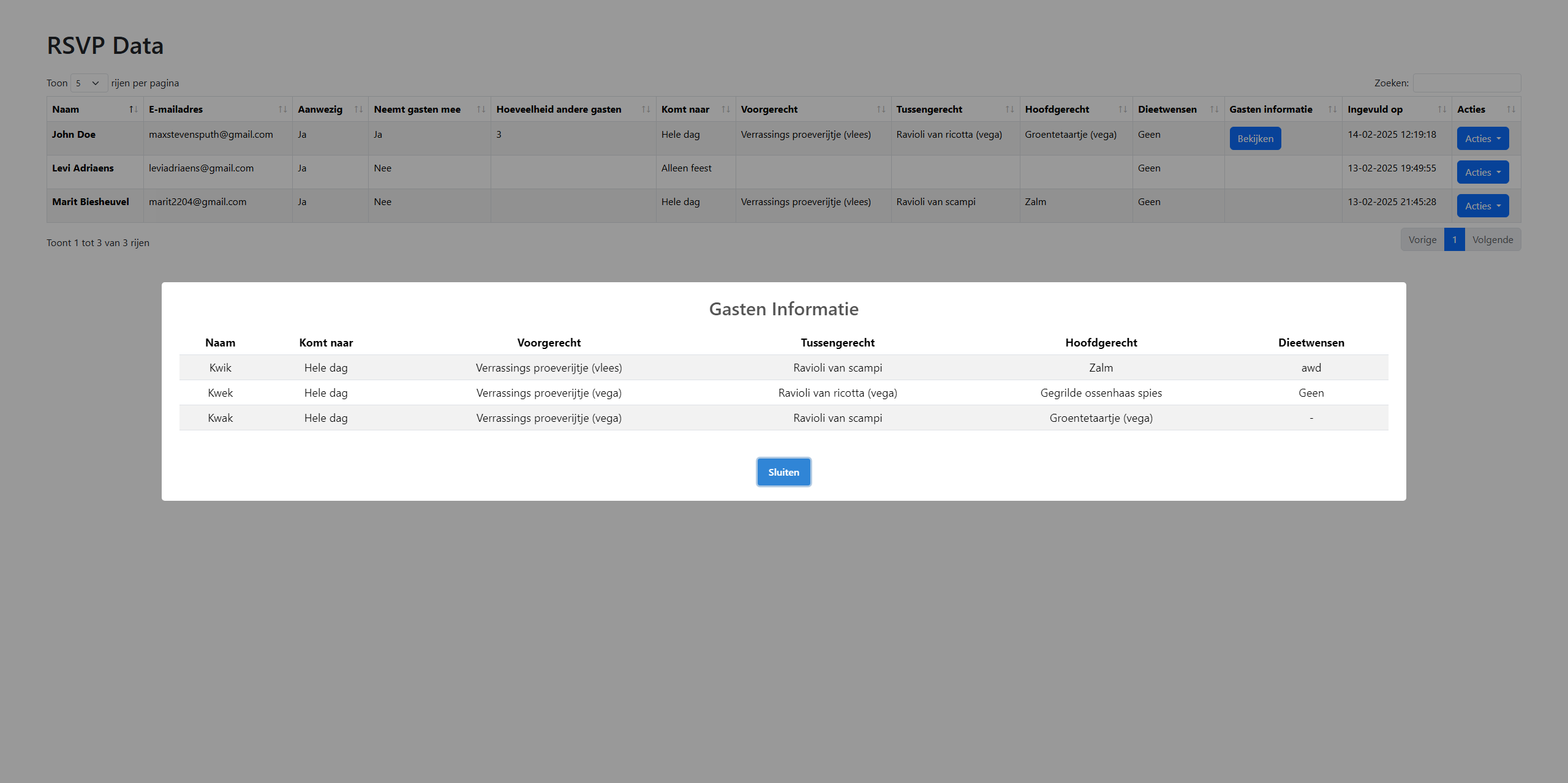Screen dimensions: 1568x783
Task: Close the modal with Sluiten button
Action: point(783,472)
